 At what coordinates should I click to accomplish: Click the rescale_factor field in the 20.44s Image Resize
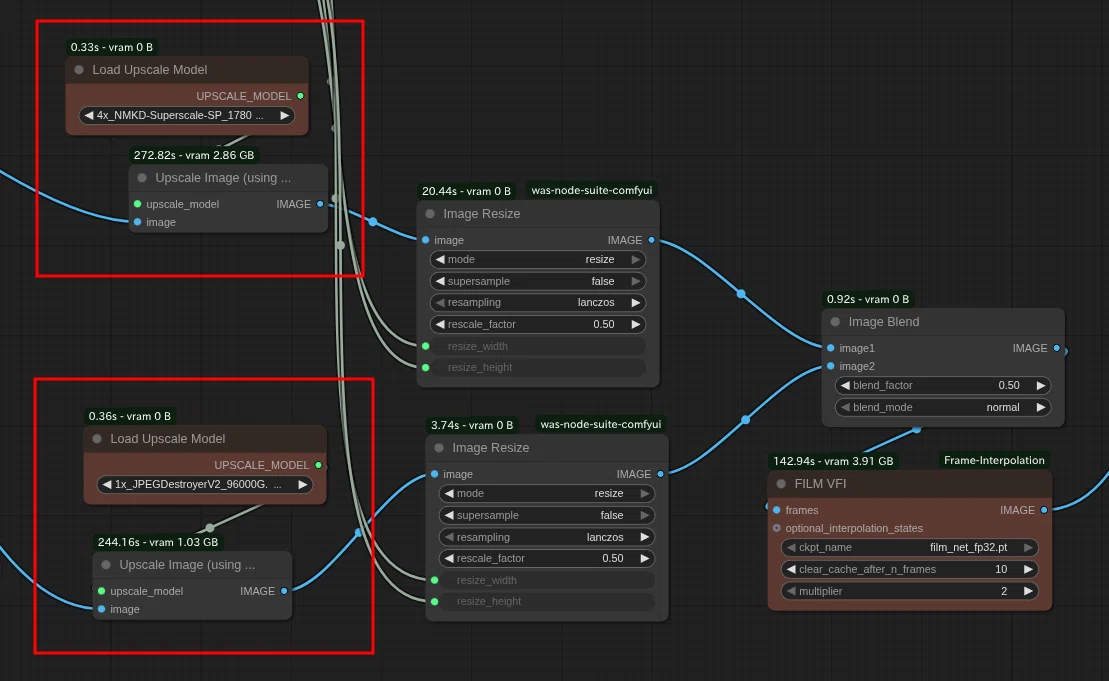coord(538,325)
